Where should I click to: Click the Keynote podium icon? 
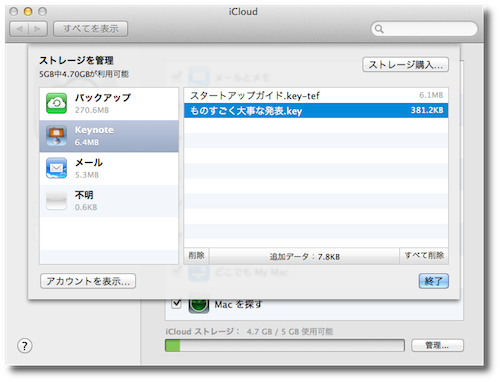tap(56, 135)
